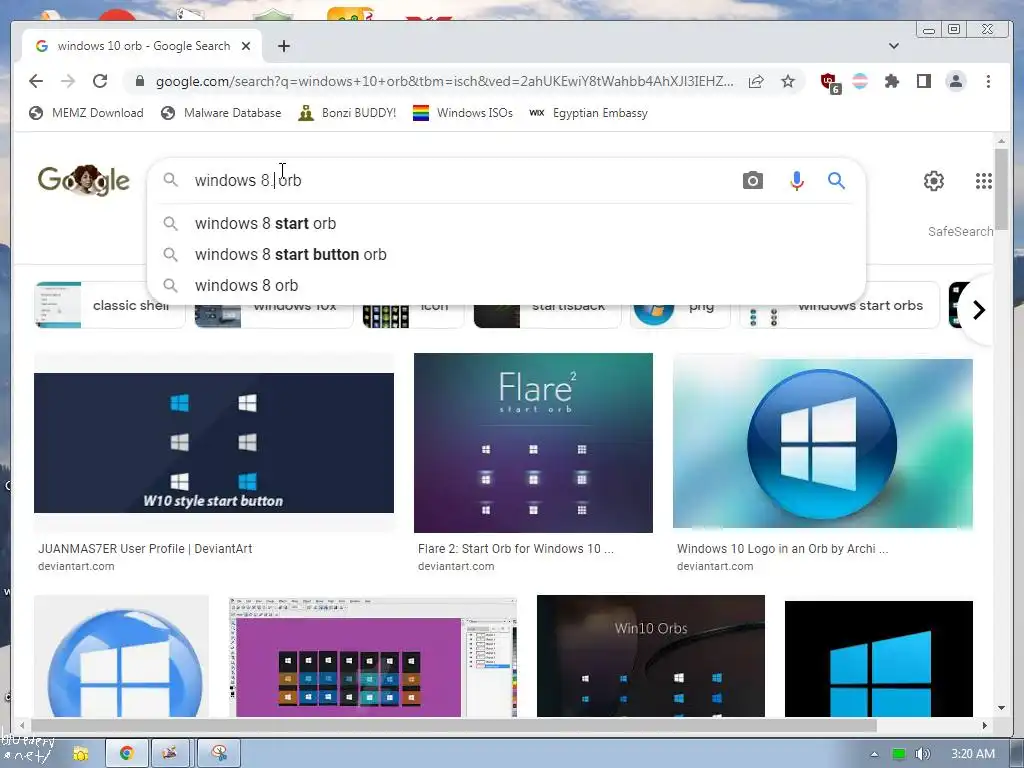The width and height of the screenshot is (1024, 768).
Task: Open the Bonzi BUDDY! bookmark
Action: click(x=347, y=113)
